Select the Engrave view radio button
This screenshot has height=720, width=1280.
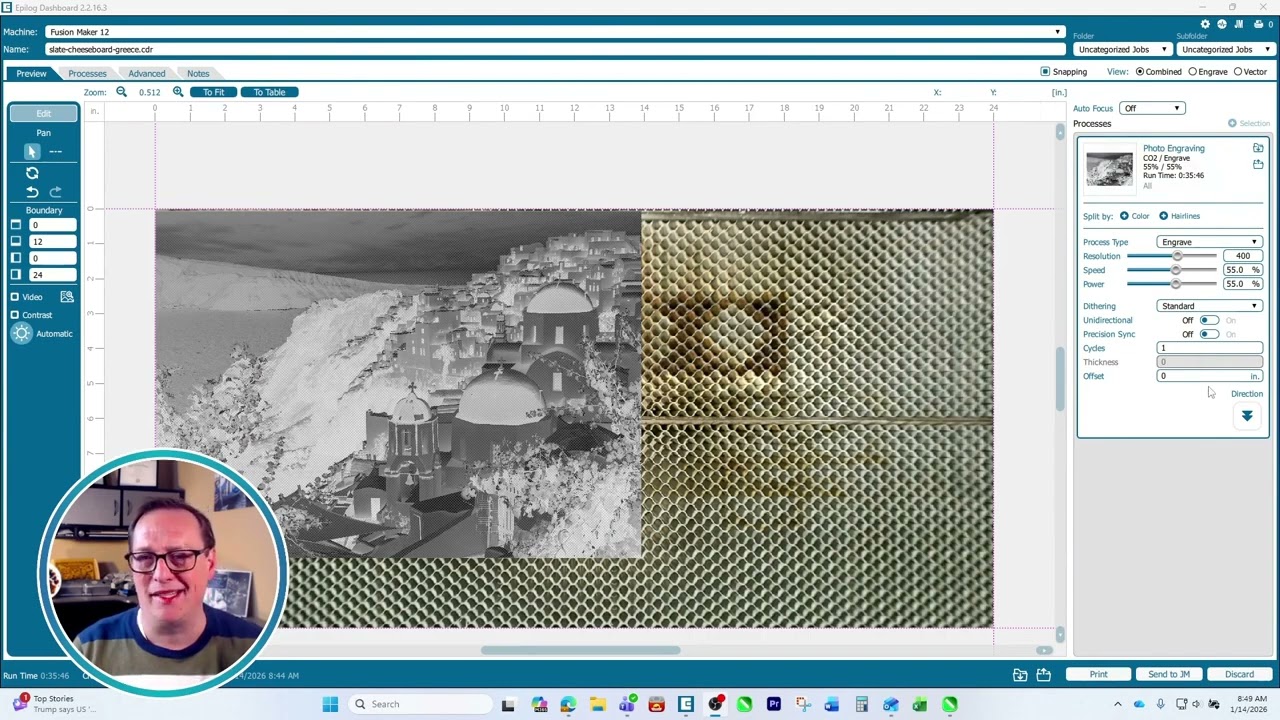pyautogui.click(x=1192, y=72)
